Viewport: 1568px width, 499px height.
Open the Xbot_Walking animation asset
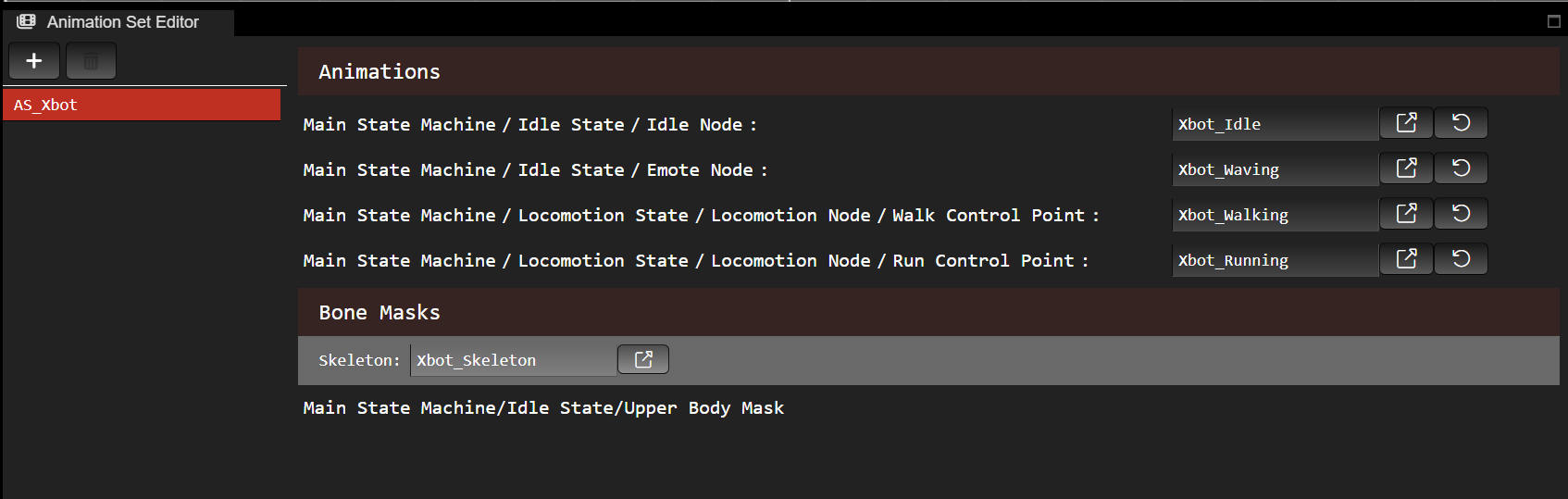[x=1406, y=214]
